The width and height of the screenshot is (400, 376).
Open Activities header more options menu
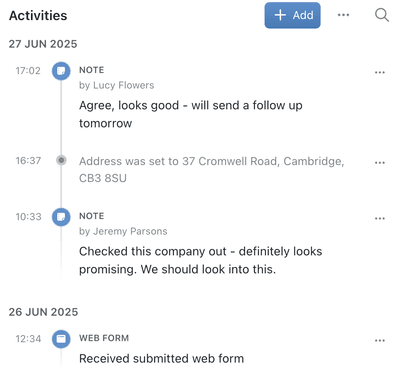(343, 15)
